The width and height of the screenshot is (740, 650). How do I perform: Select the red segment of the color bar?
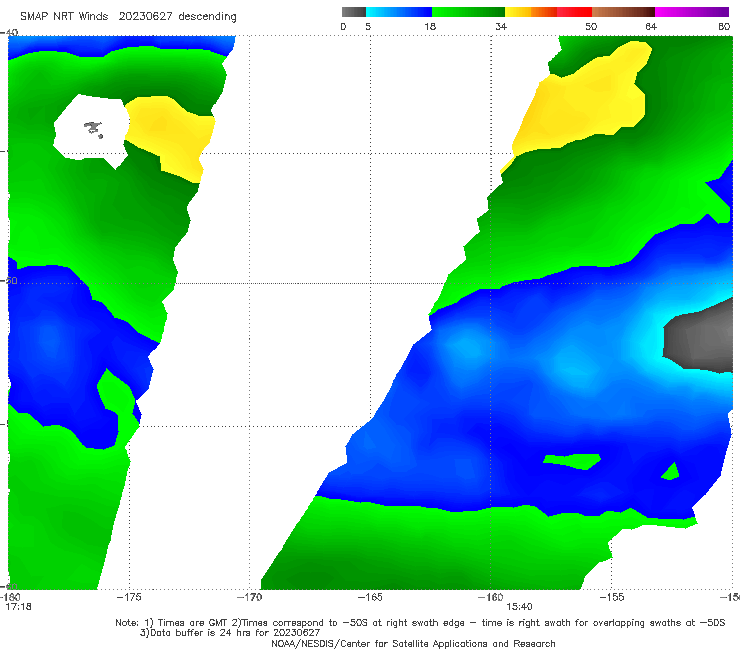tap(574, 12)
